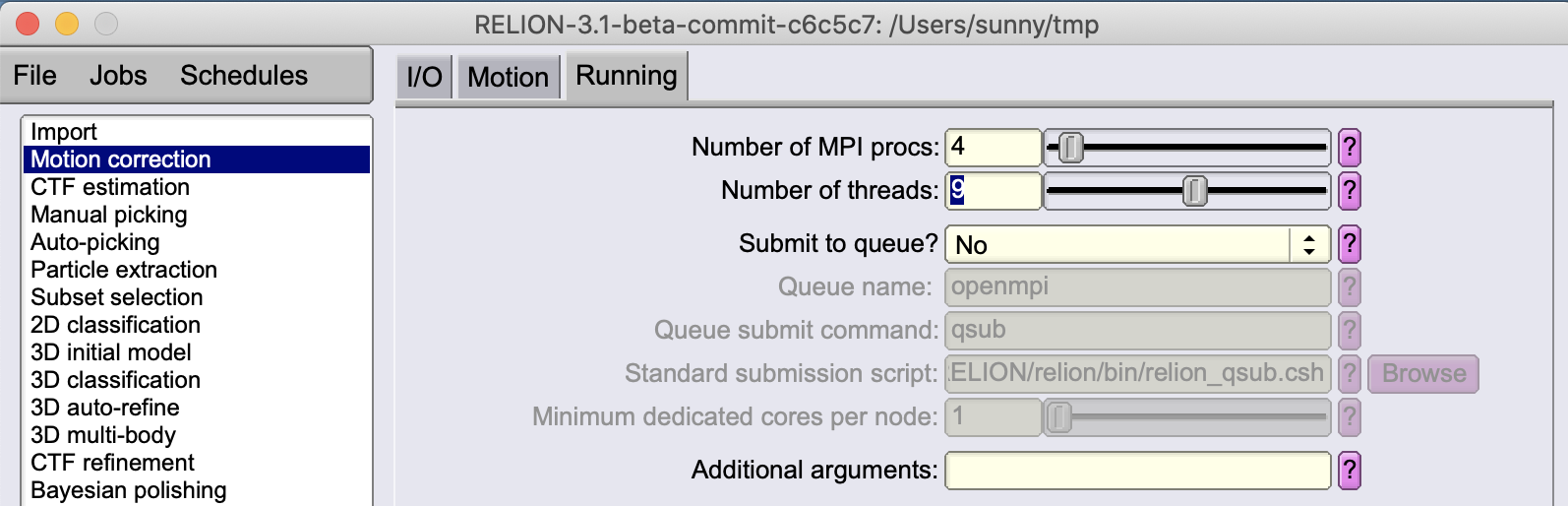The width and height of the screenshot is (1568, 506).
Task: Select Particle extraction job type
Action: pos(197,270)
